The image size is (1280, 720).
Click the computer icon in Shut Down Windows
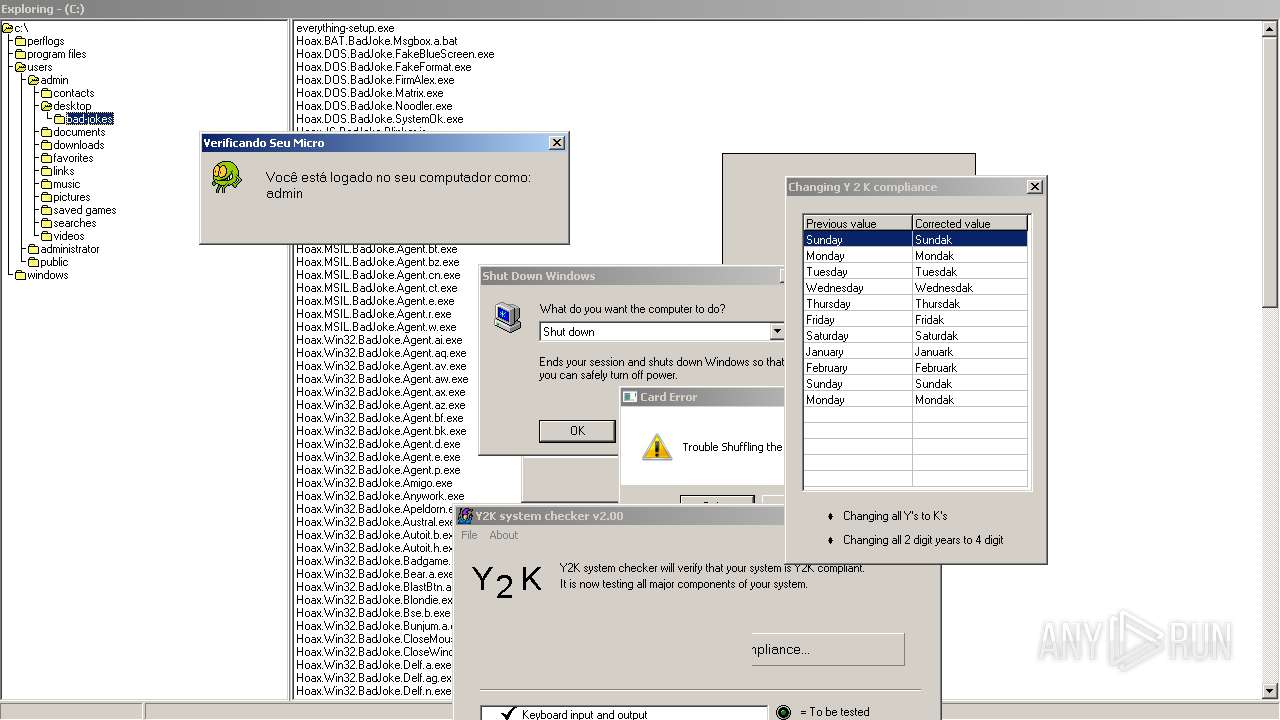[507, 318]
